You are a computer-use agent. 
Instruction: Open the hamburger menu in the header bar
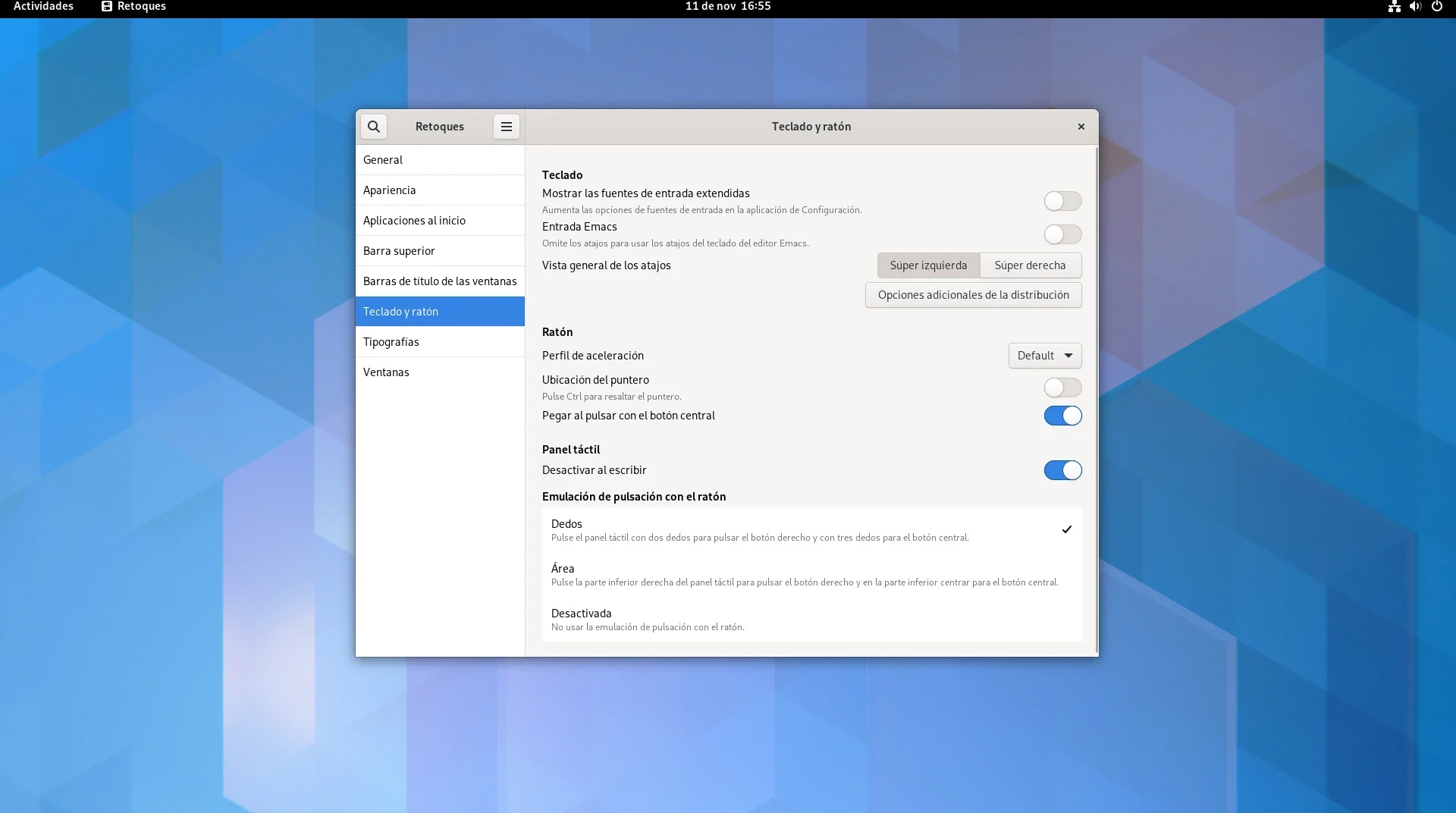coord(507,127)
